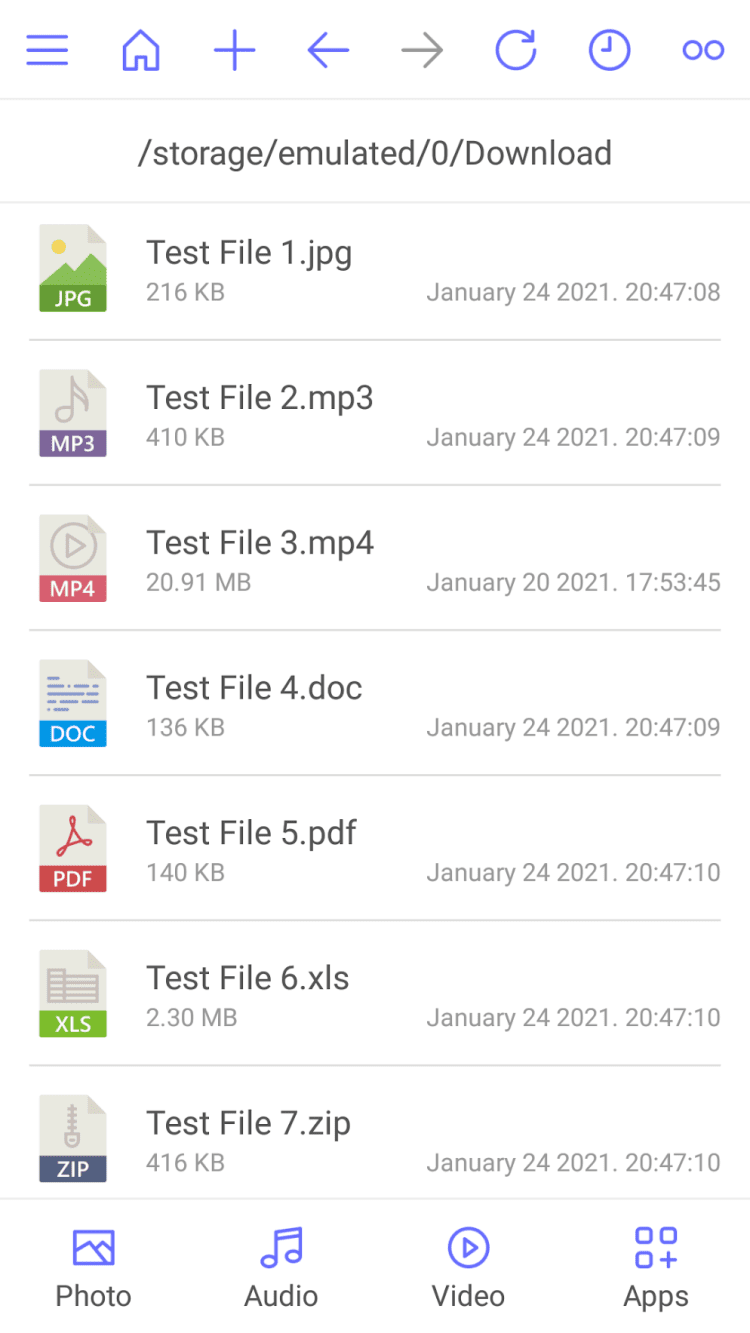
Task: Open Test File 1.jpg
Action: pyautogui.click(x=249, y=254)
